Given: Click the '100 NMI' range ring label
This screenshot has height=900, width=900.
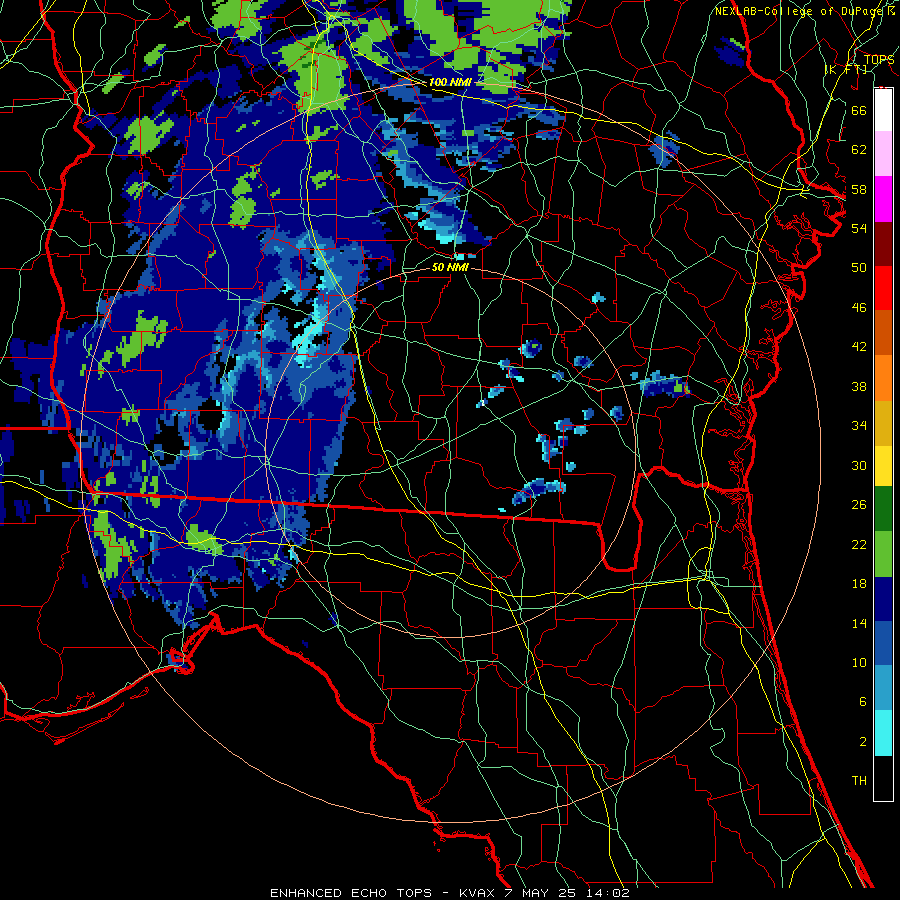Looking at the screenshot, I should click(450, 82).
